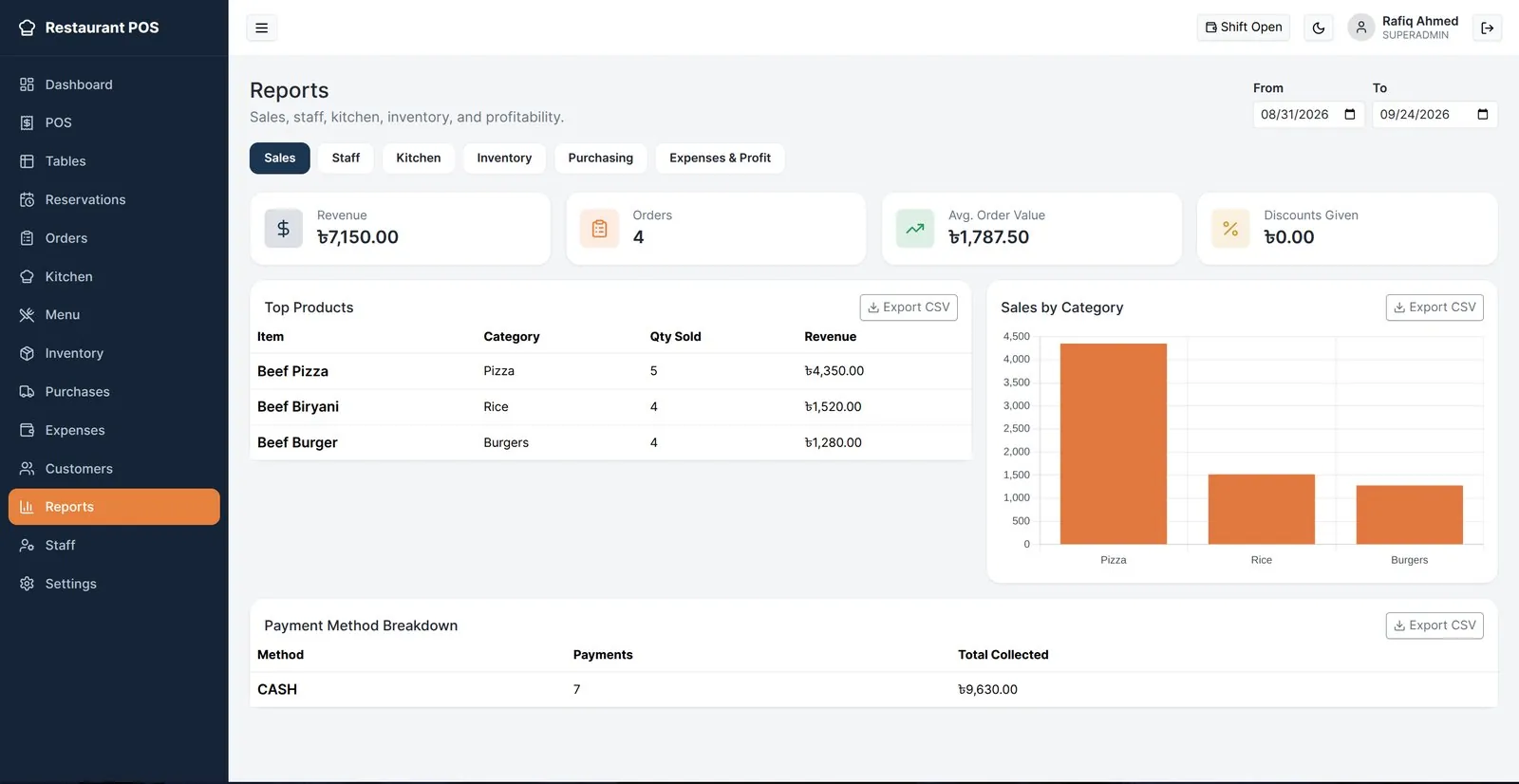Click the Pizza bar in chart
The height and width of the screenshot is (784, 1519).
(x=1114, y=443)
